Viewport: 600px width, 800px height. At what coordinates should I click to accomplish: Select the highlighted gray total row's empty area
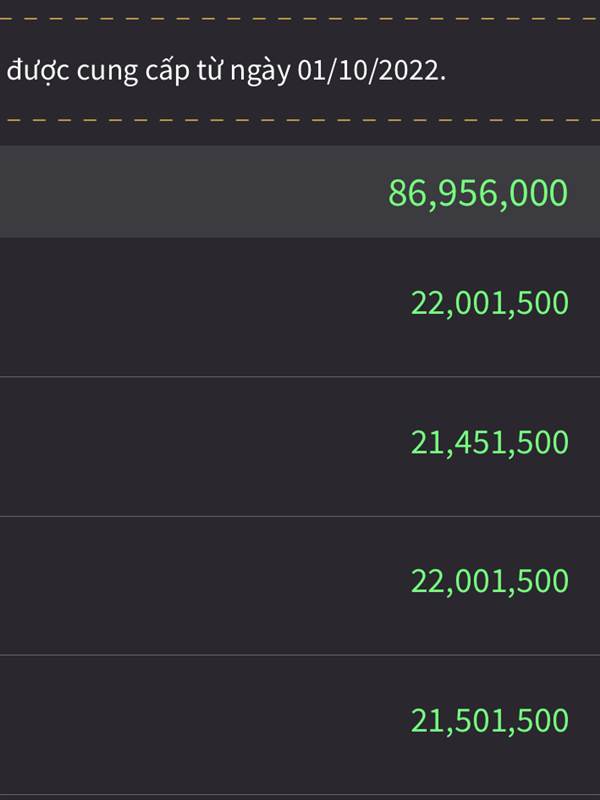[194, 192]
